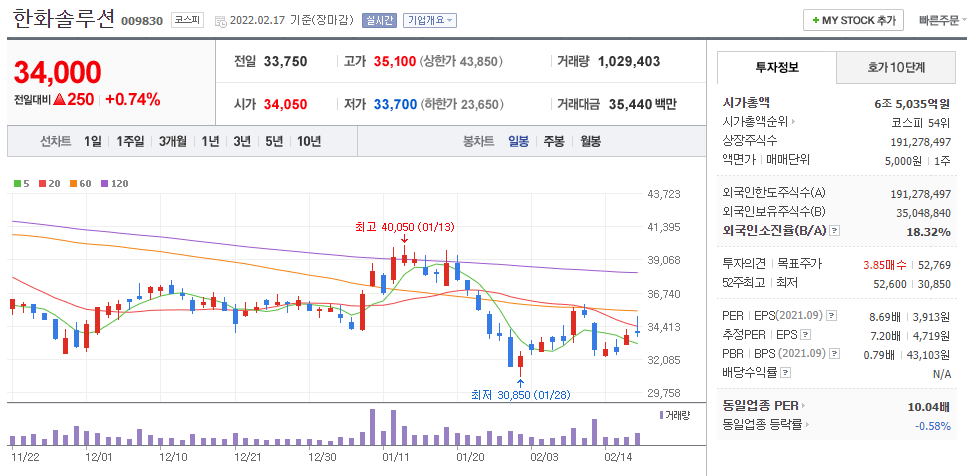The width and height of the screenshot is (975, 476).
Task: Select the 주봉 candle chart
Action: 554,141
